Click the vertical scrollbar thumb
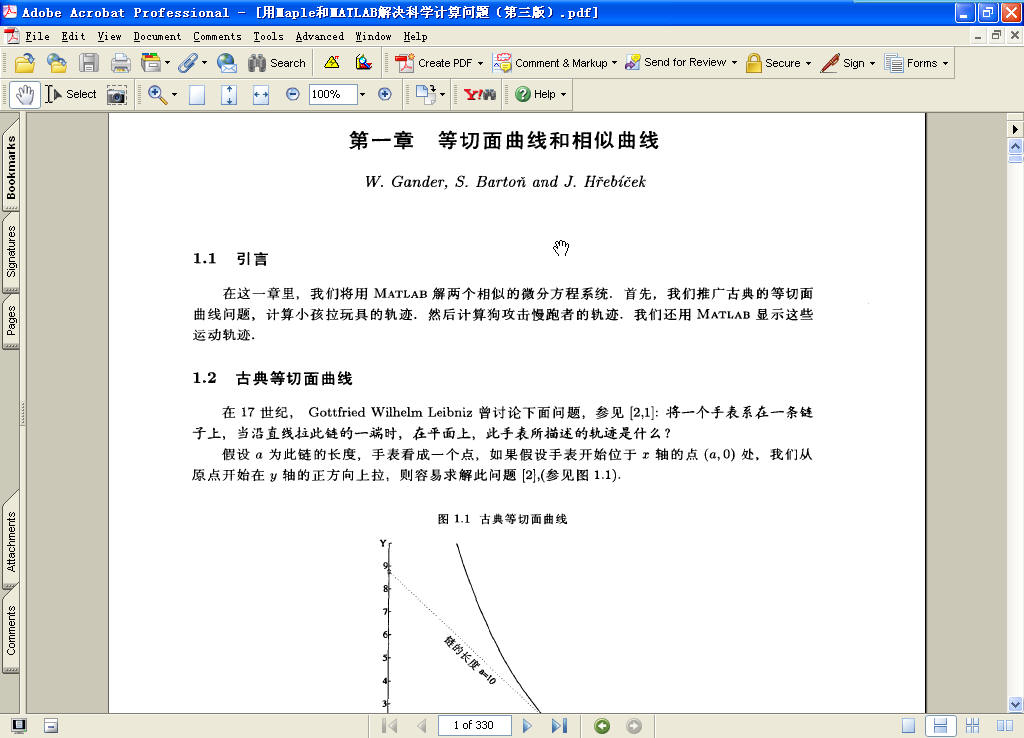Screen dimensions: 1024x738 tap(1015, 159)
